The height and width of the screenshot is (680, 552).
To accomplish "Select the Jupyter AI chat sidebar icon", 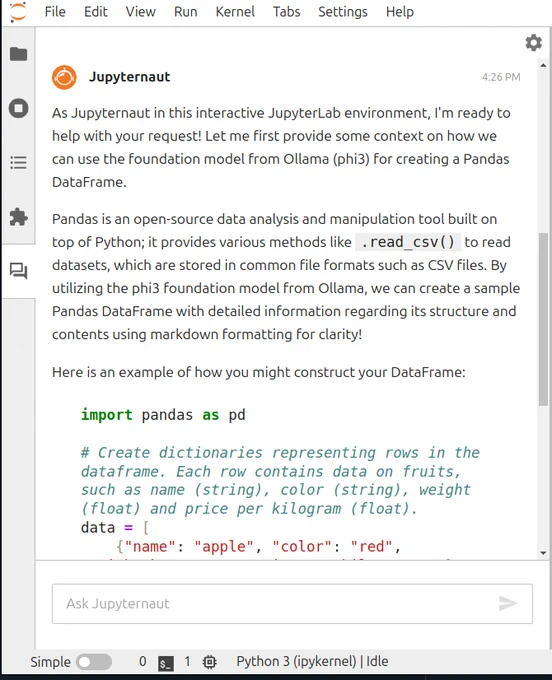I will coord(18,271).
